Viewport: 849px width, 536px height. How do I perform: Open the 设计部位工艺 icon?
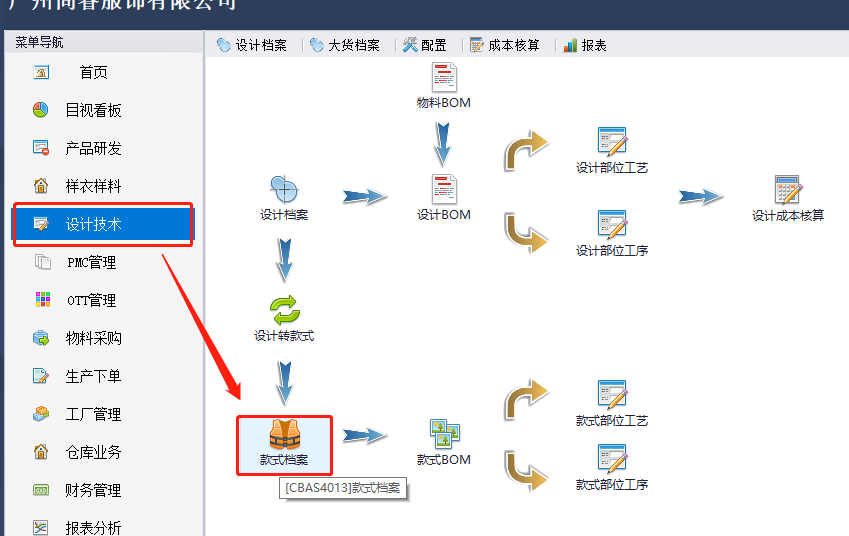[612, 142]
